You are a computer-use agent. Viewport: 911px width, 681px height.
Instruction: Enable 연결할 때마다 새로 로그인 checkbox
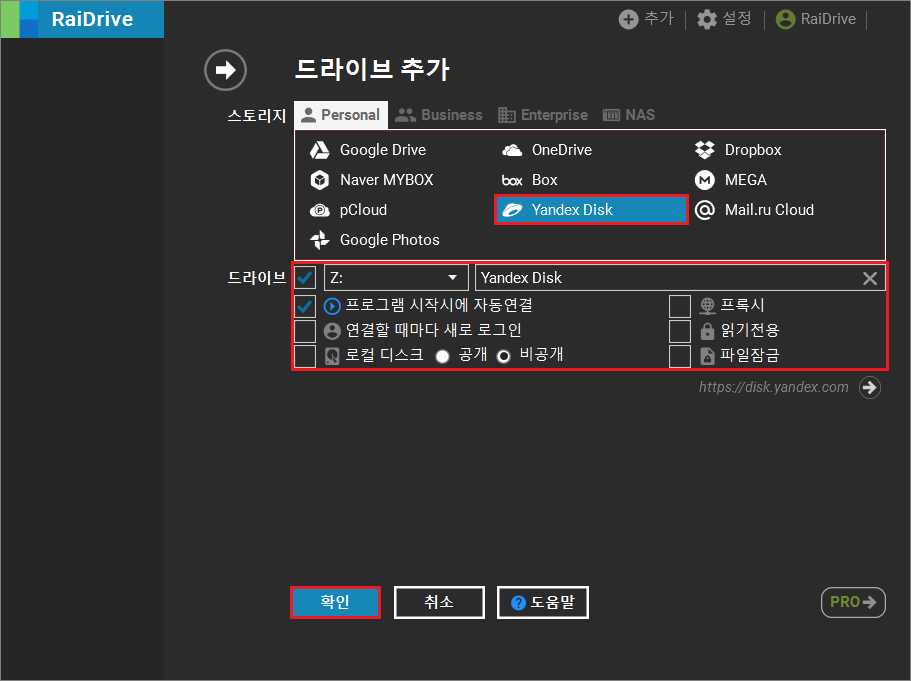(x=305, y=331)
